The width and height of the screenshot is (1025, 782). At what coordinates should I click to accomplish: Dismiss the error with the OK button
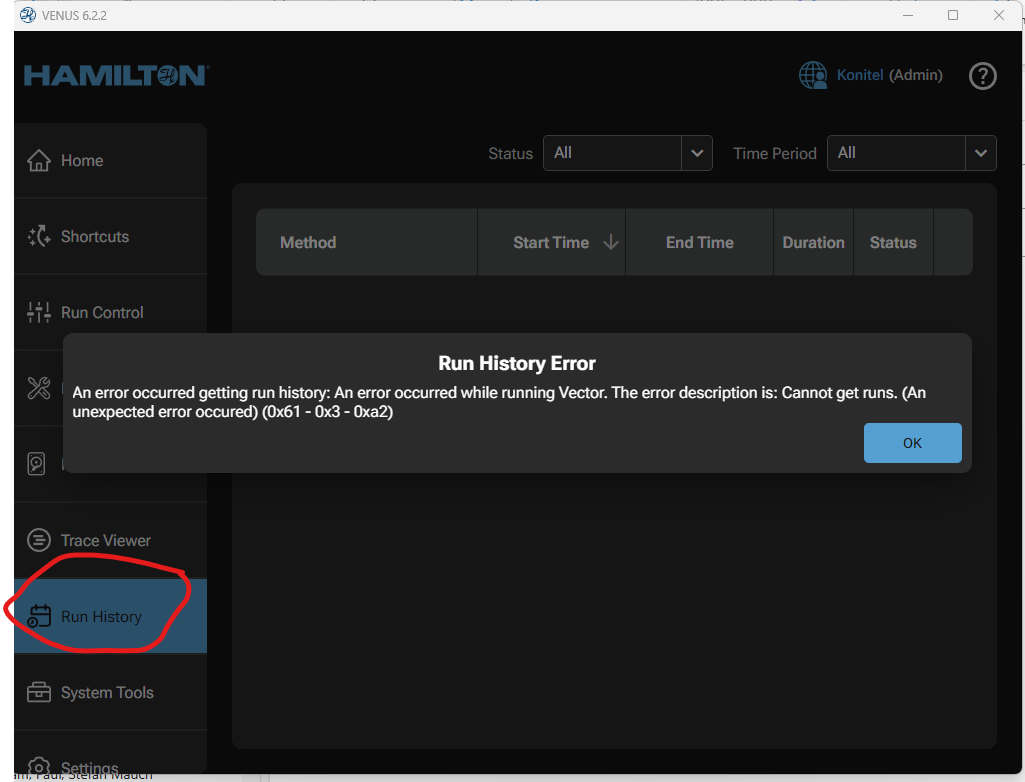point(913,443)
